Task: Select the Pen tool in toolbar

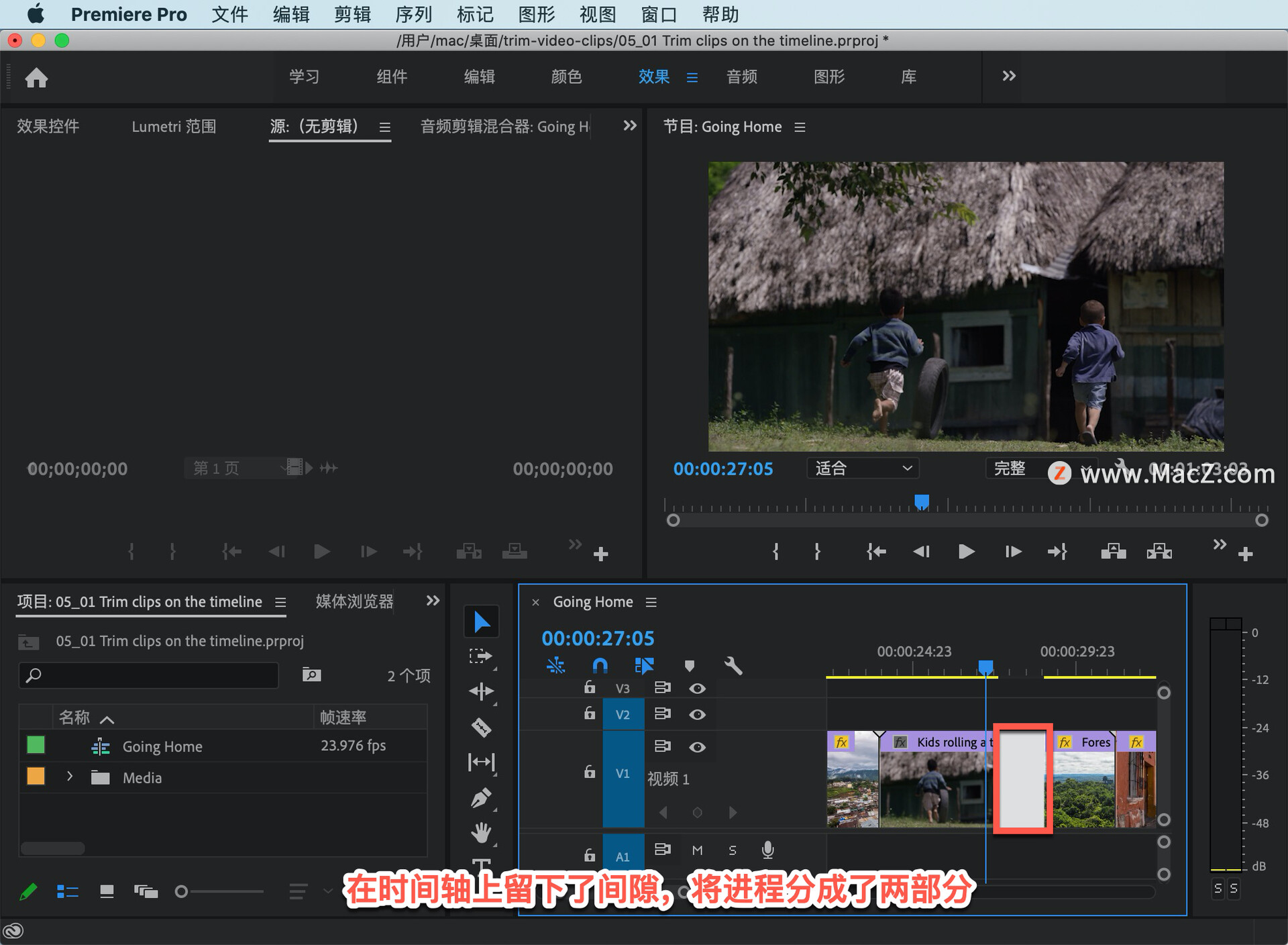Action: [x=481, y=798]
